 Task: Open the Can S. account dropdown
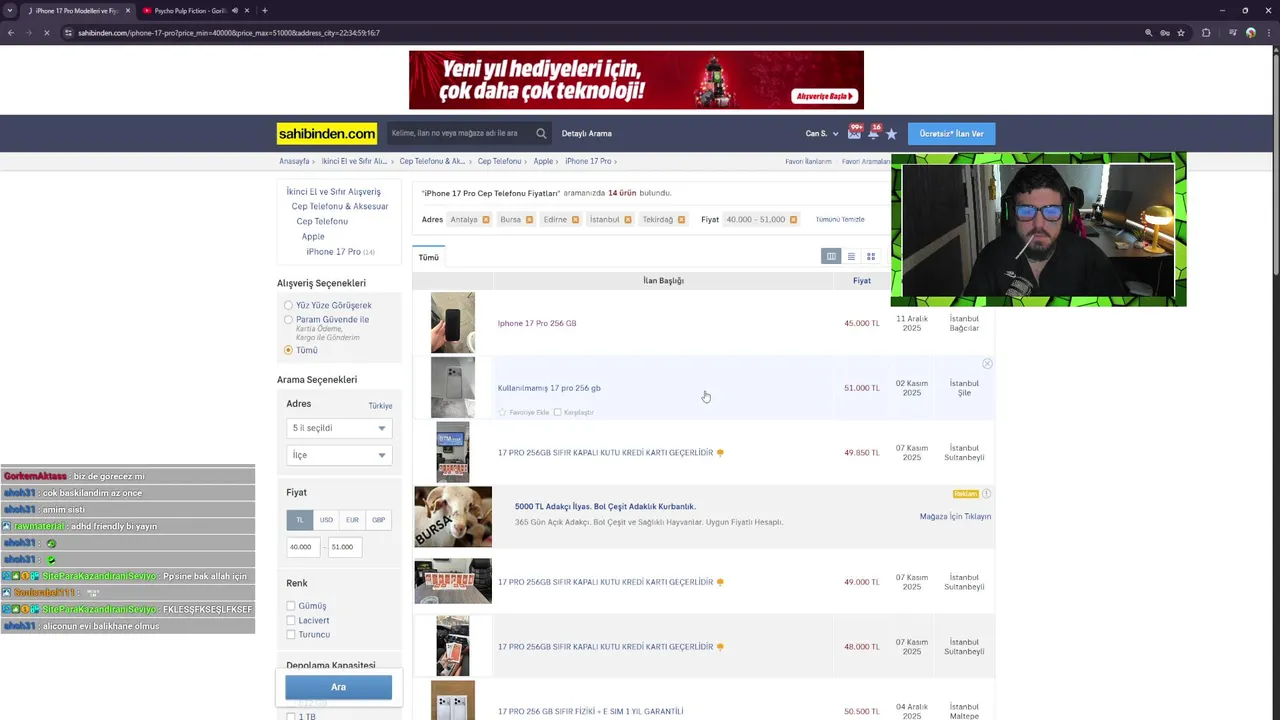[x=822, y=133]
